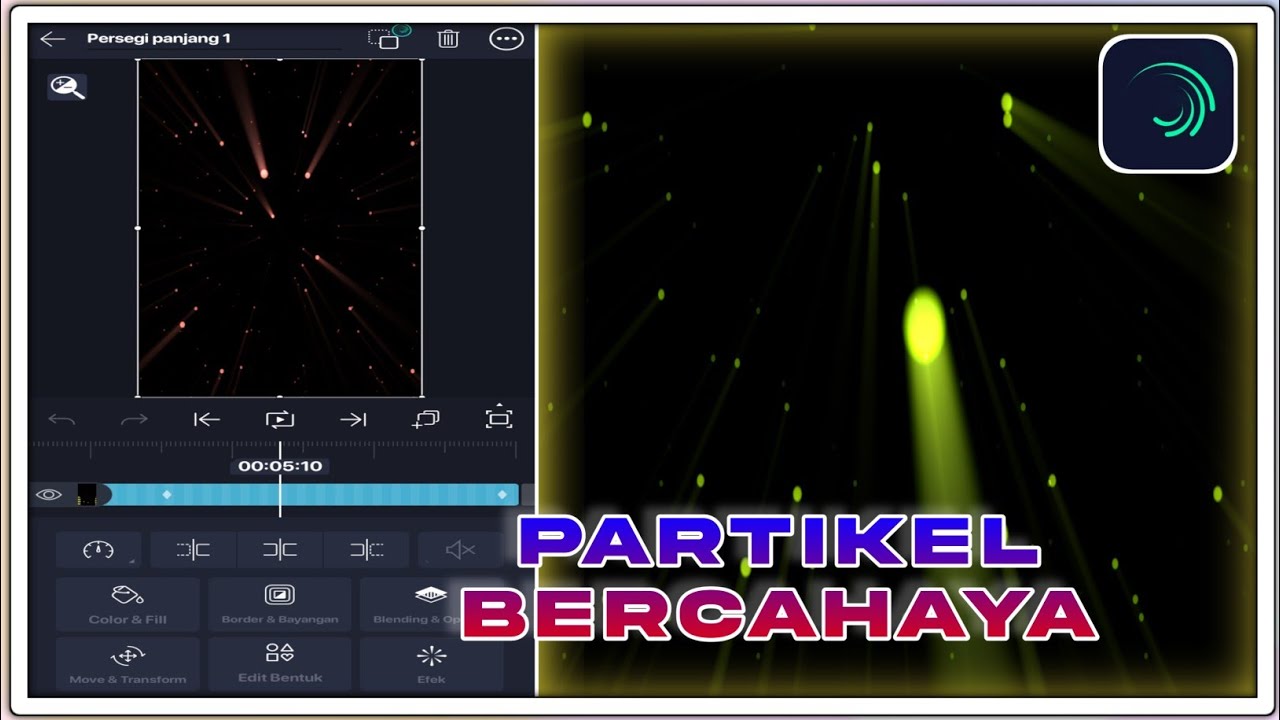Toggle layer visibility with the eye icon
The width and height of the screenshot is (1280, 720).
tap(48, 494)
